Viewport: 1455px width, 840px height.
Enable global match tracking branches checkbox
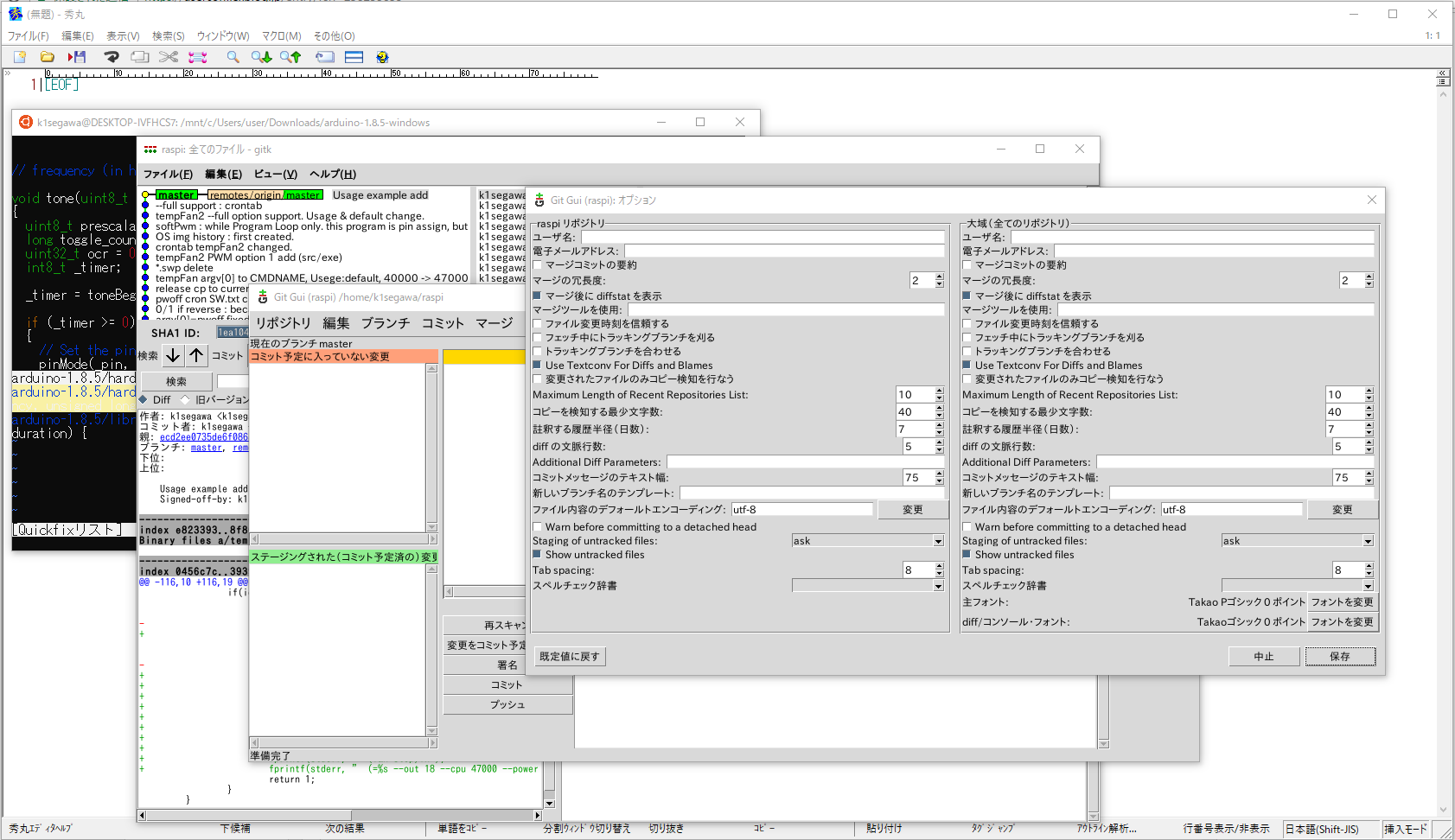click(x=967, y=352)
